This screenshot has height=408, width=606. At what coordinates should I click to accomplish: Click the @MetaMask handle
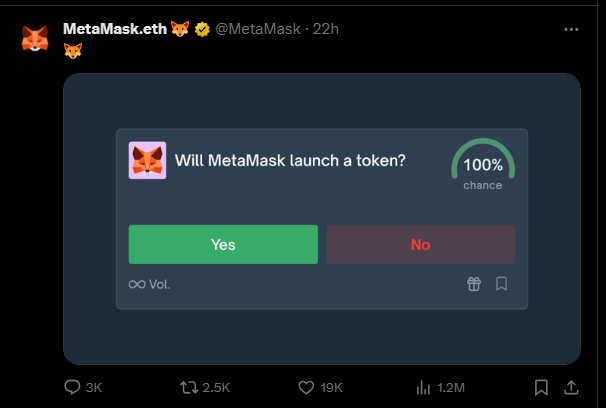(x=258, y=29)
